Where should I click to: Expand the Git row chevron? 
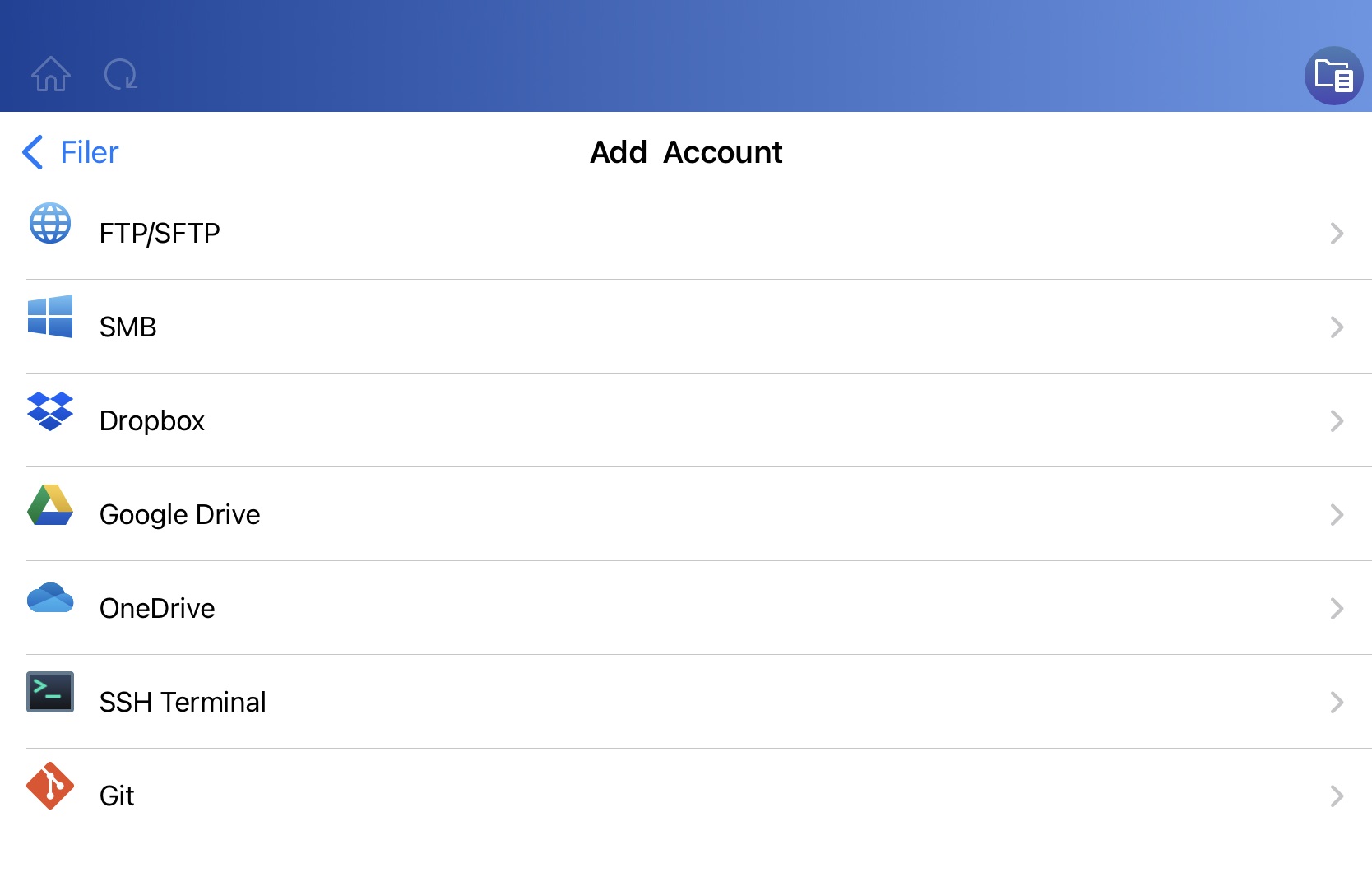[1337, 796]
